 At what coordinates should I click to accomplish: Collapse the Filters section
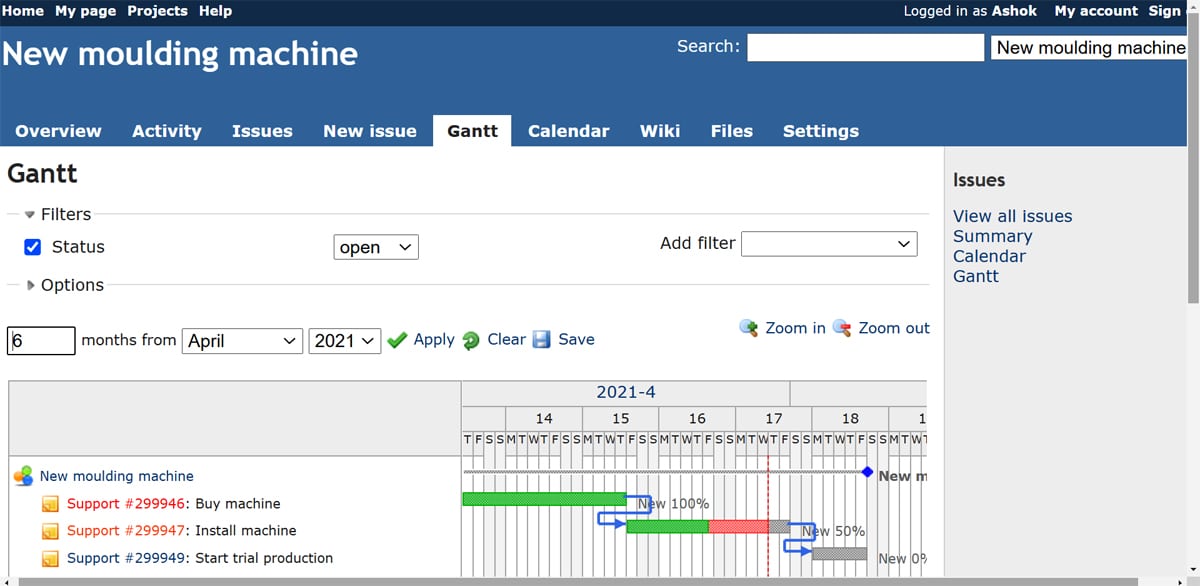[30, 214]
